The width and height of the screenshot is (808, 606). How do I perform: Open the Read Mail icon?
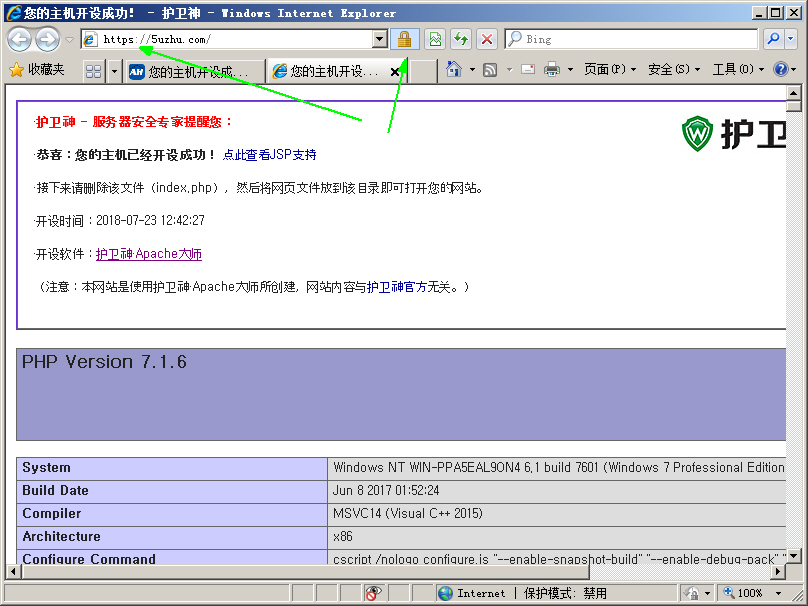528,69
